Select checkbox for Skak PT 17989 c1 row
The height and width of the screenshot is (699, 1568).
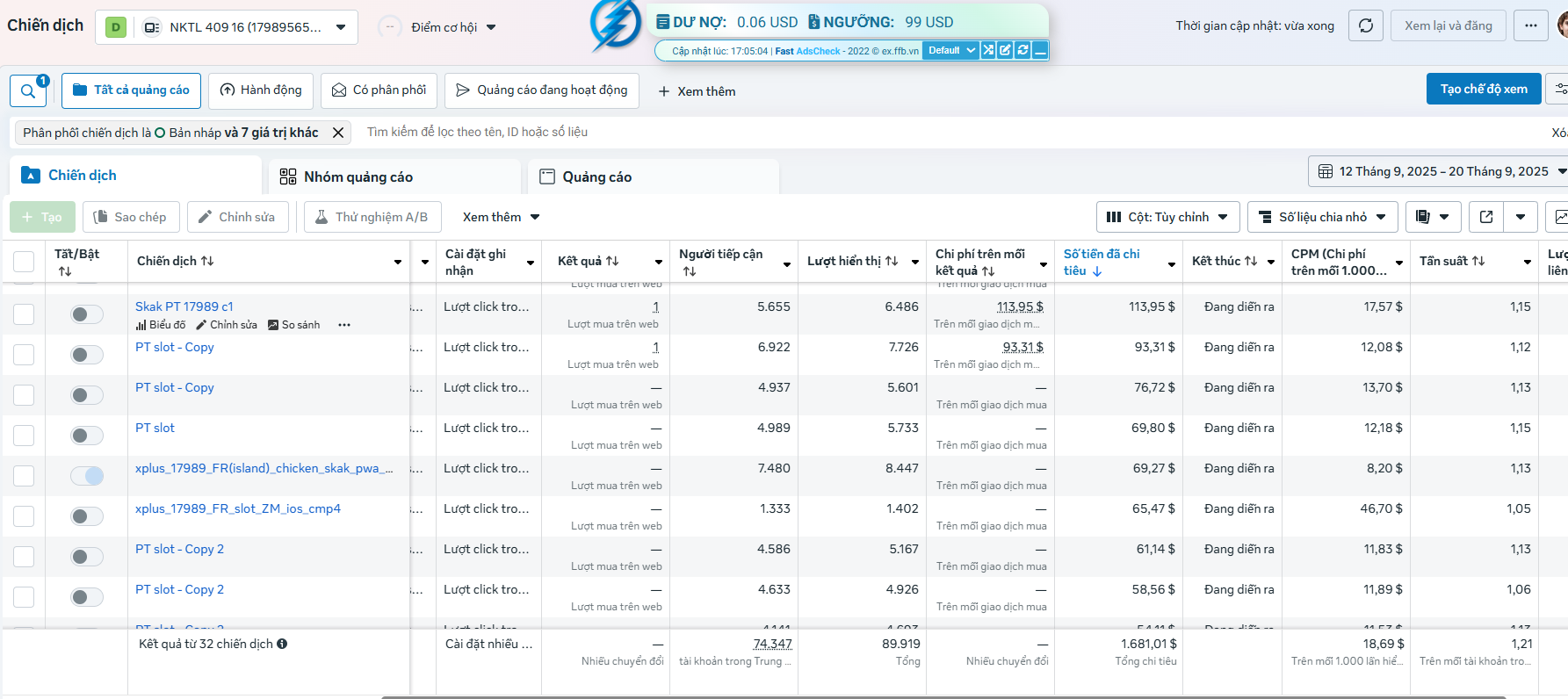click(x=24, y=314)
